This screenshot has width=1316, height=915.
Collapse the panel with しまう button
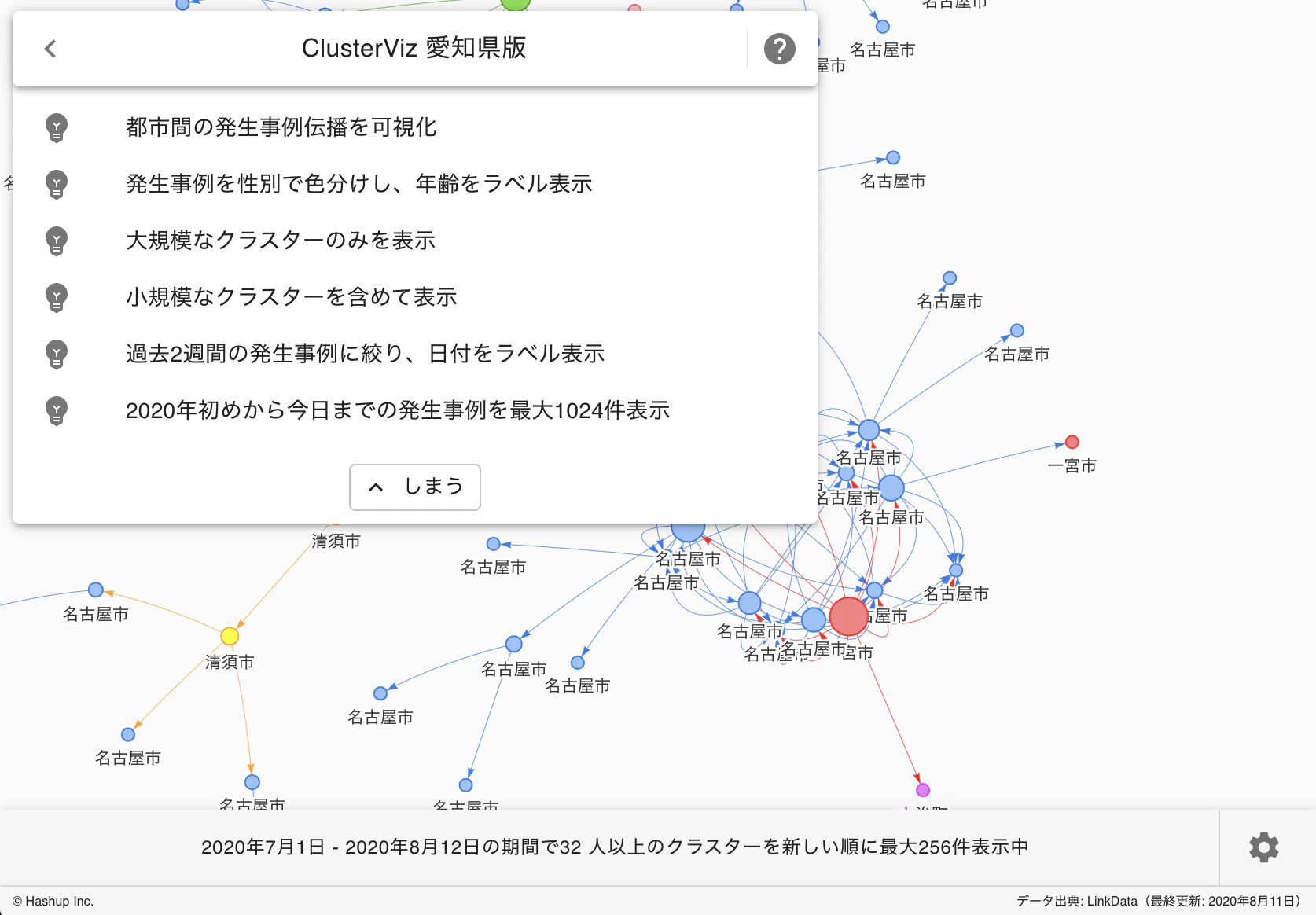pyautogui.click(x=415, y=487)
